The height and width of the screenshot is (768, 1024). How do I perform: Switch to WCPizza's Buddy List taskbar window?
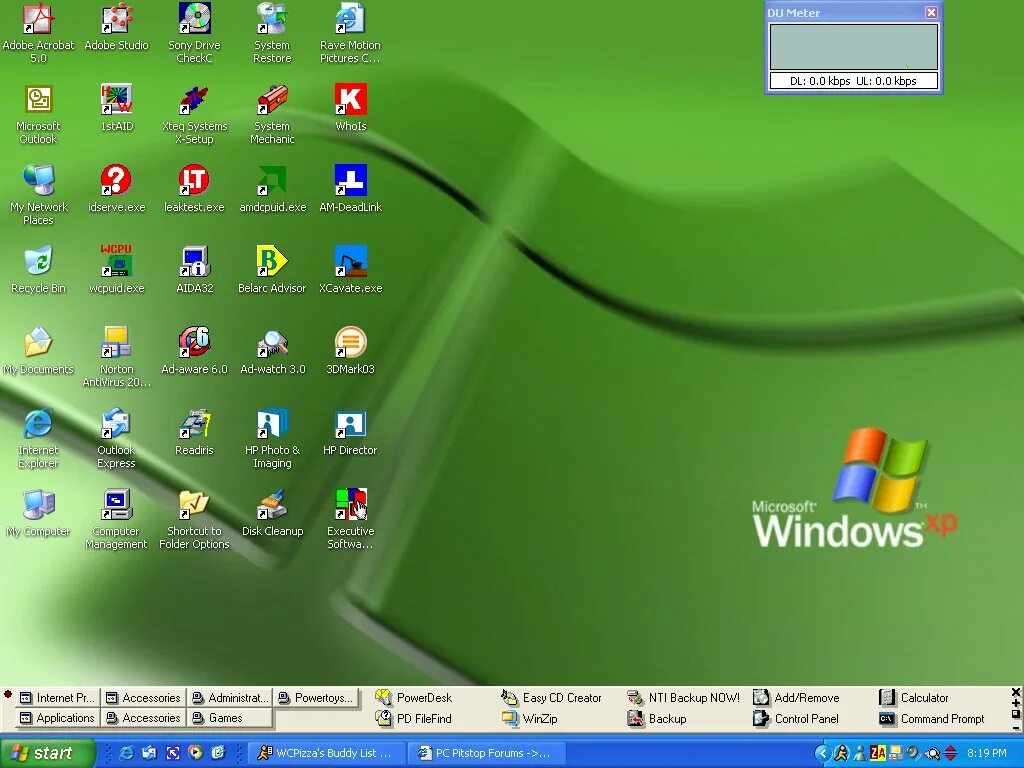(x=327, y=753)
